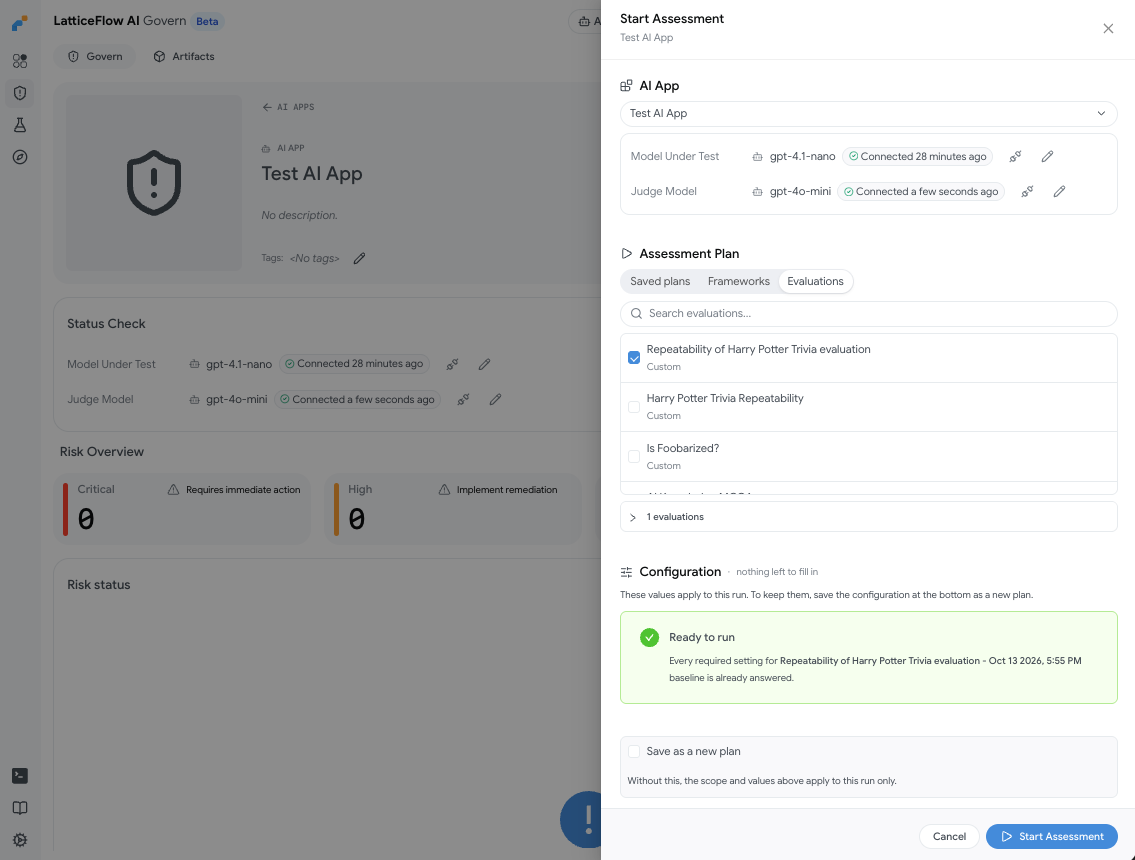Viewport: 1135px width, 860px height.
Task: Go back via AI APPS link
Action: pyautogui.click(x=288, y=107)
